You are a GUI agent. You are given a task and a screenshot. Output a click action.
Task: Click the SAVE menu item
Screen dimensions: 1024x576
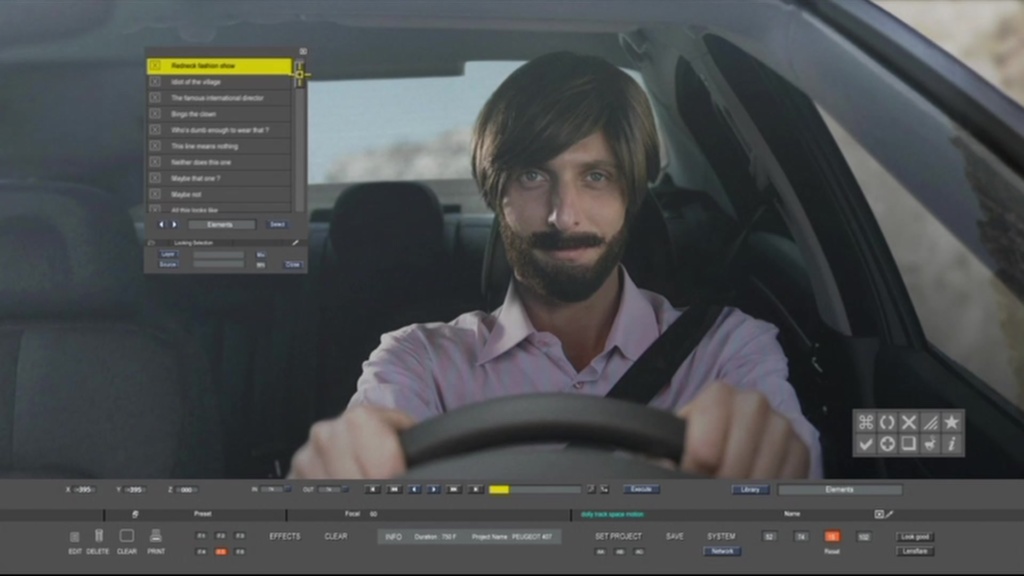coord(675,536)
